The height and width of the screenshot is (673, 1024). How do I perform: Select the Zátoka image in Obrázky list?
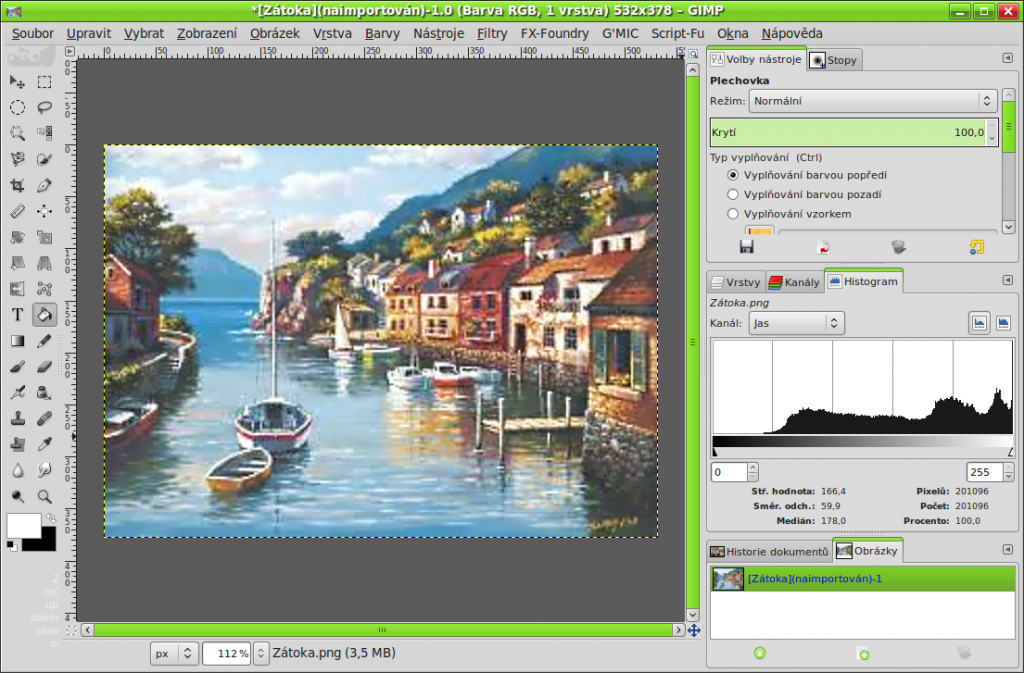(x=863, y=579)
